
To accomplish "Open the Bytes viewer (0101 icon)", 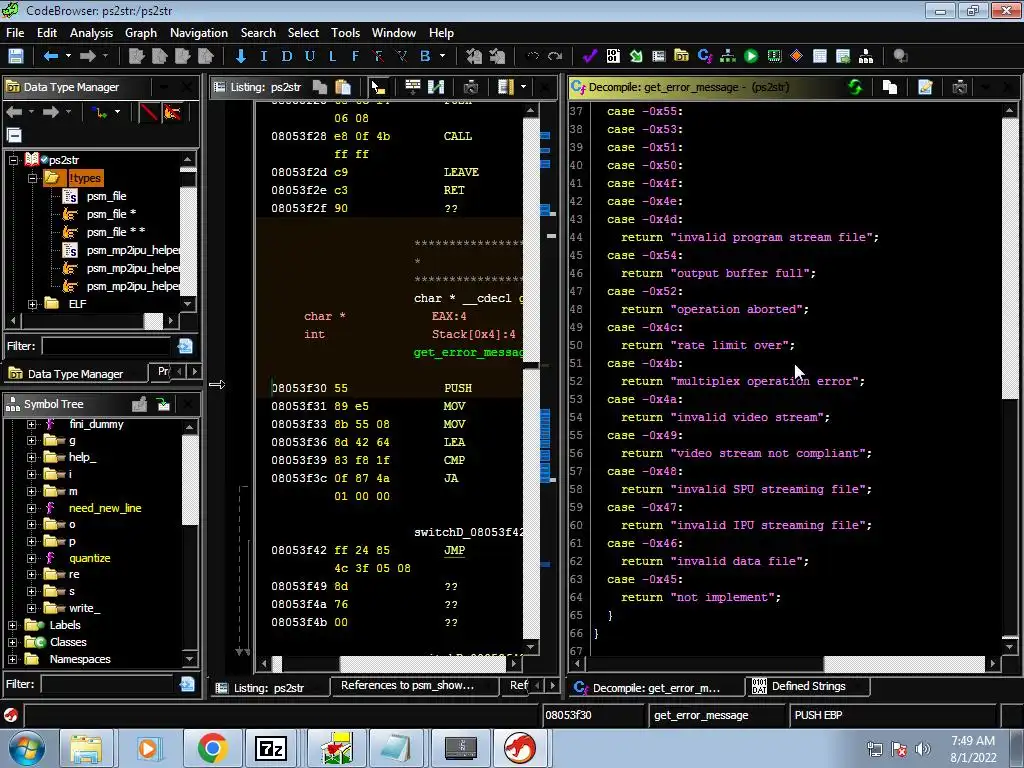I will tap(613, 56).
